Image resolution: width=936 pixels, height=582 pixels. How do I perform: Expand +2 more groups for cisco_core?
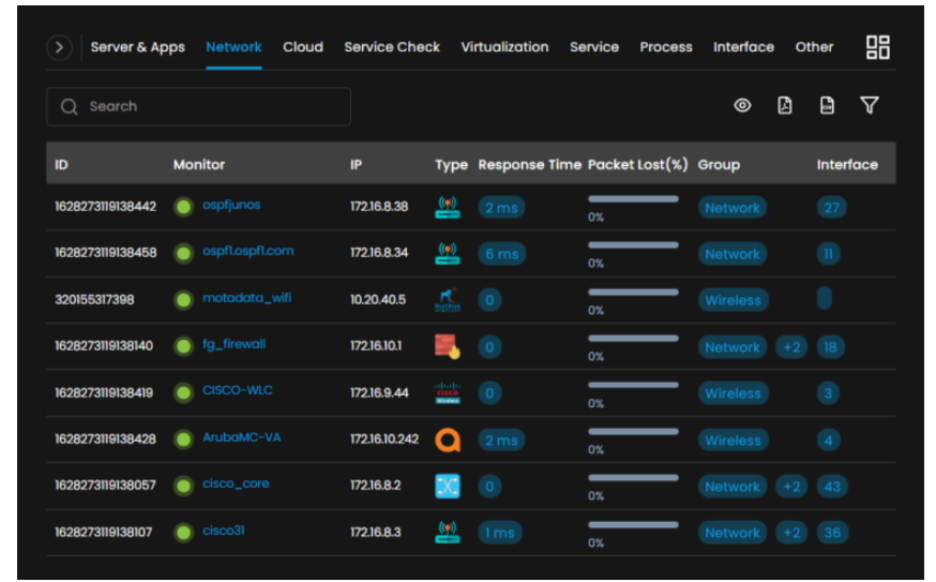click(792, 486)
